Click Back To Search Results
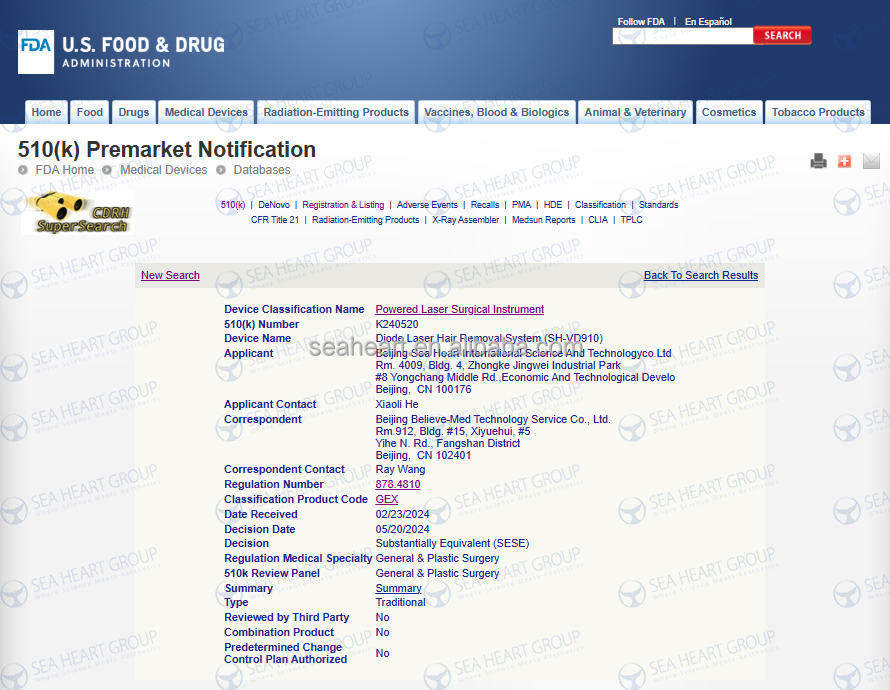Viewport: 890px width, 690px height. tap(701, 275)
